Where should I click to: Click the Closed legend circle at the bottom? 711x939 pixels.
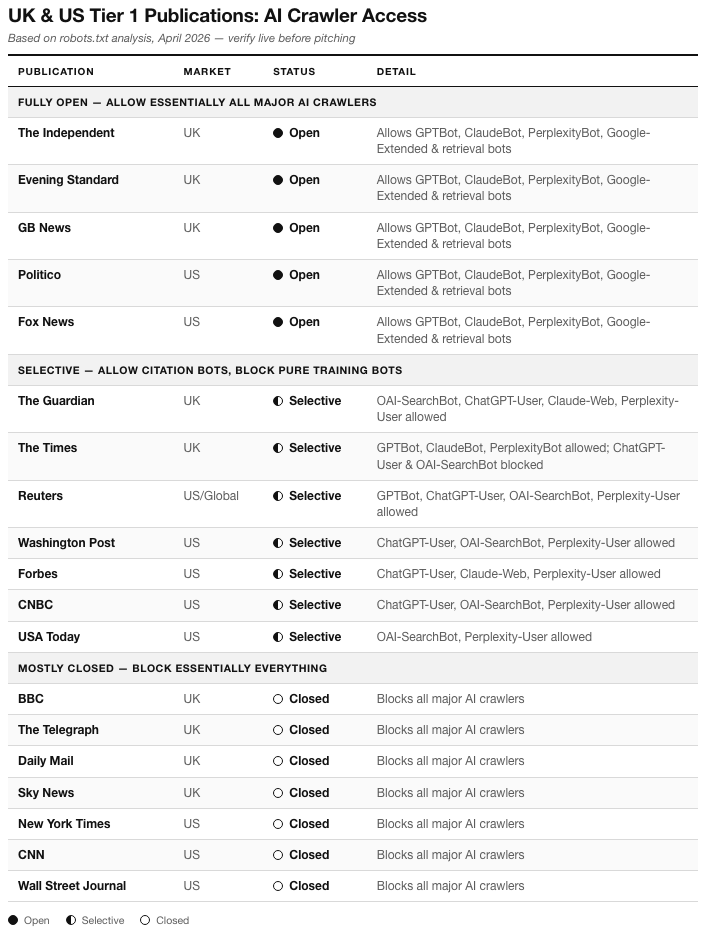coord(145,920)
